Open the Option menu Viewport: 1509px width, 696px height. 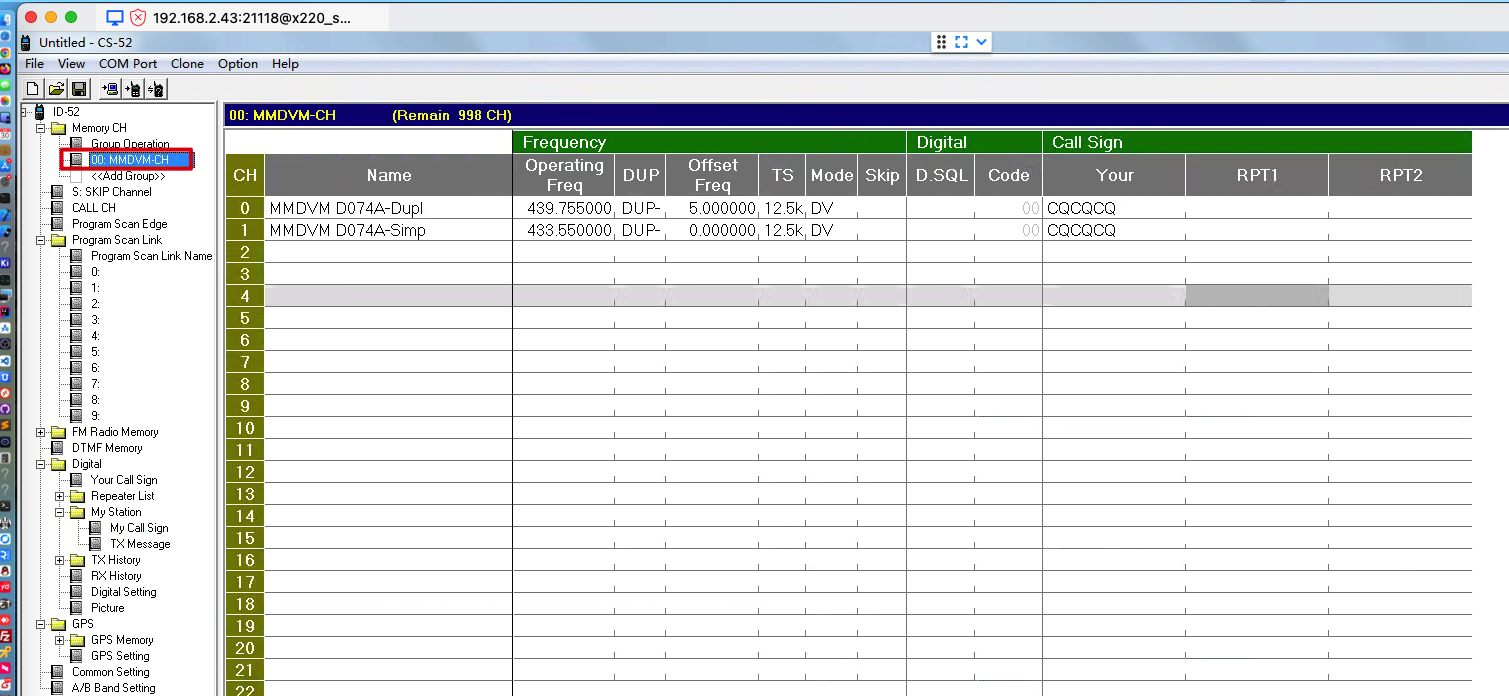click(x=238, y=63)
